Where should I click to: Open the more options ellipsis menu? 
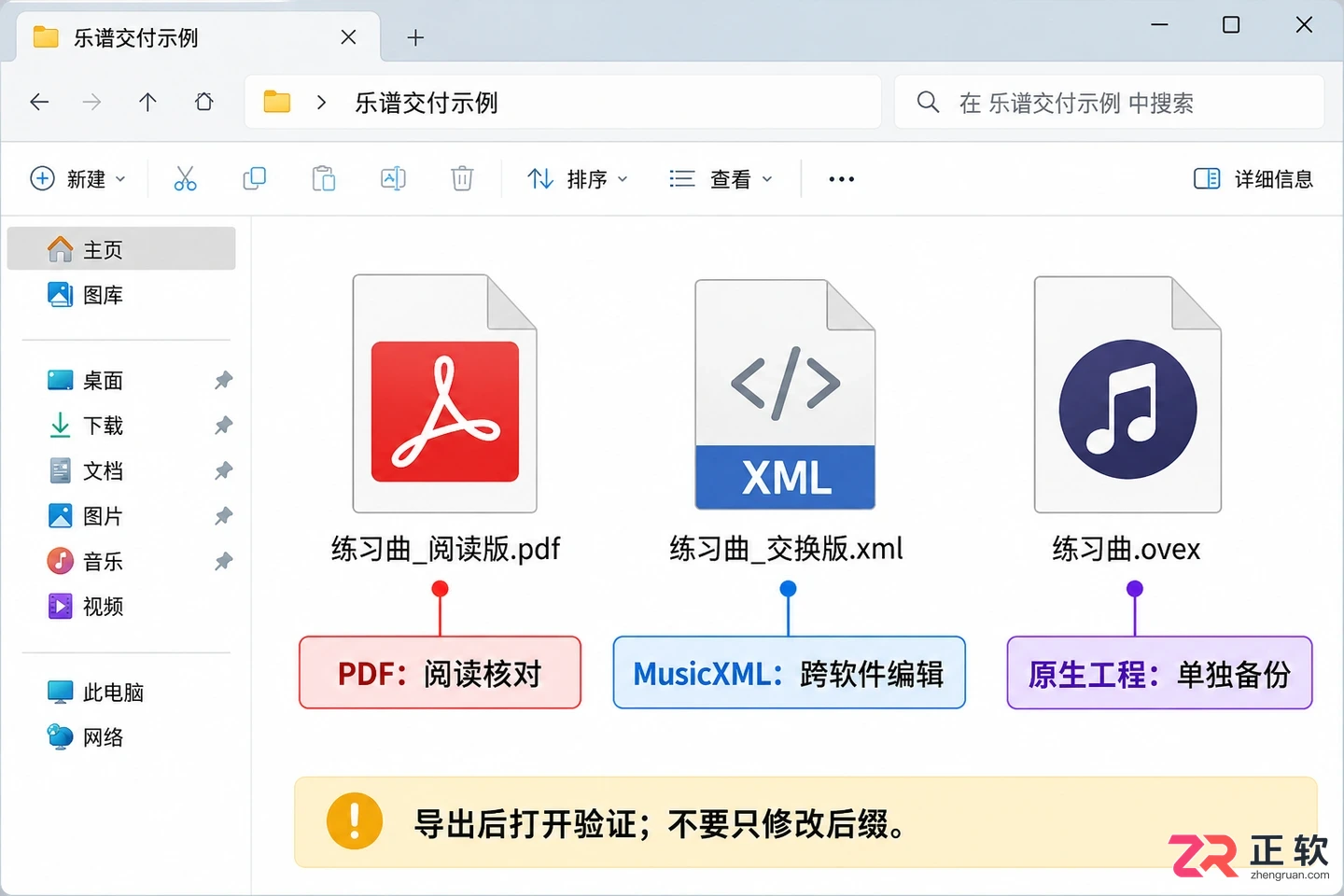[x=841, y=179]
